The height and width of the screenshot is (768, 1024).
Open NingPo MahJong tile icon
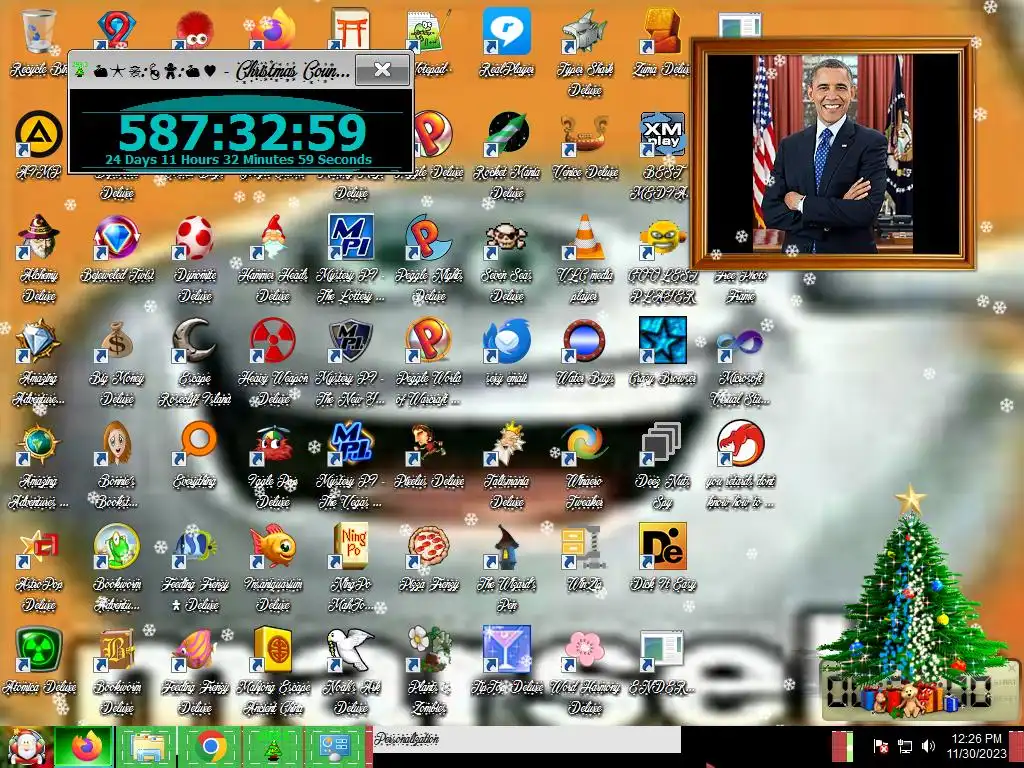coord(351,546)
